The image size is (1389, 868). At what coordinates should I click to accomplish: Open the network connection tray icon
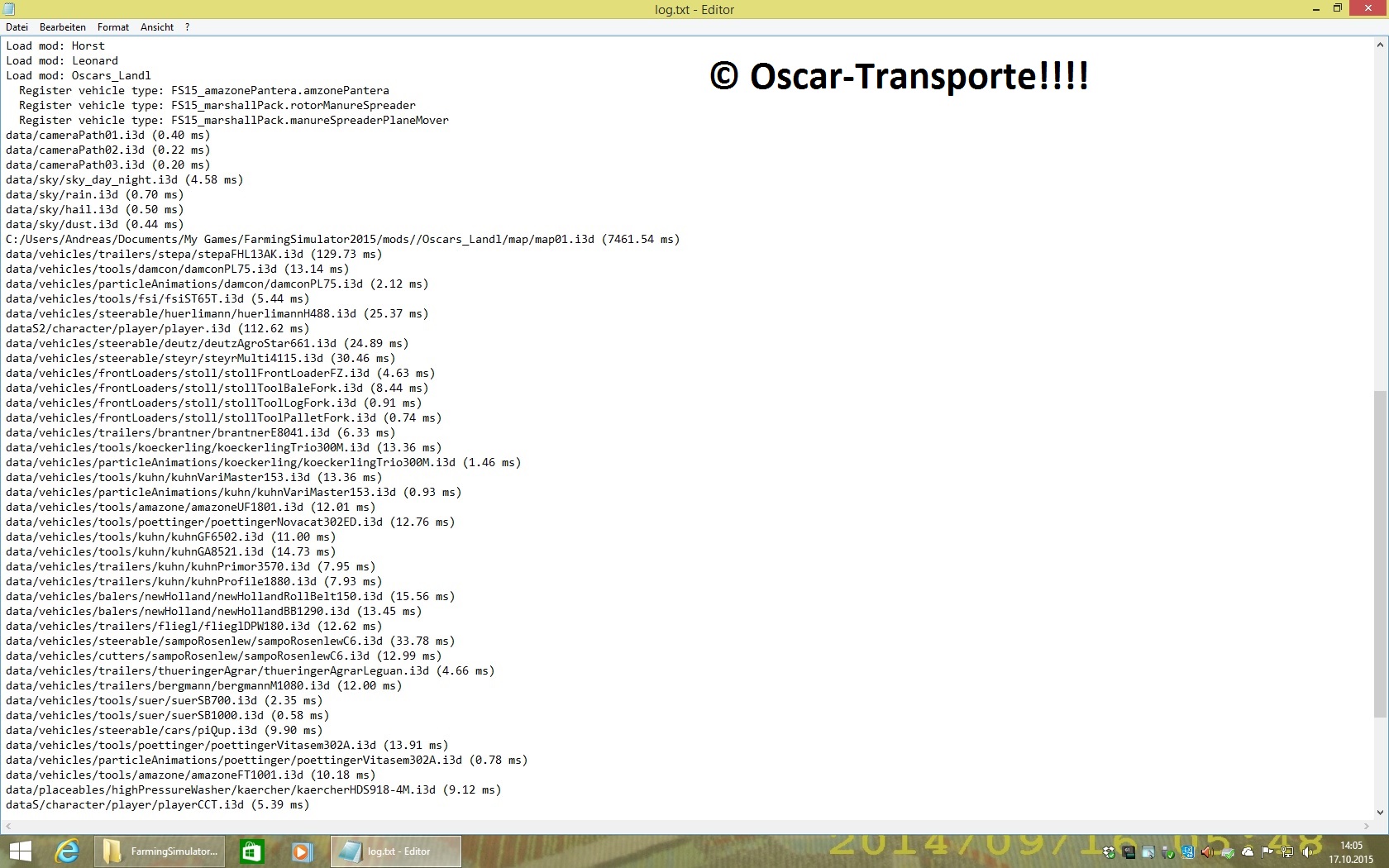point(1287,852)
